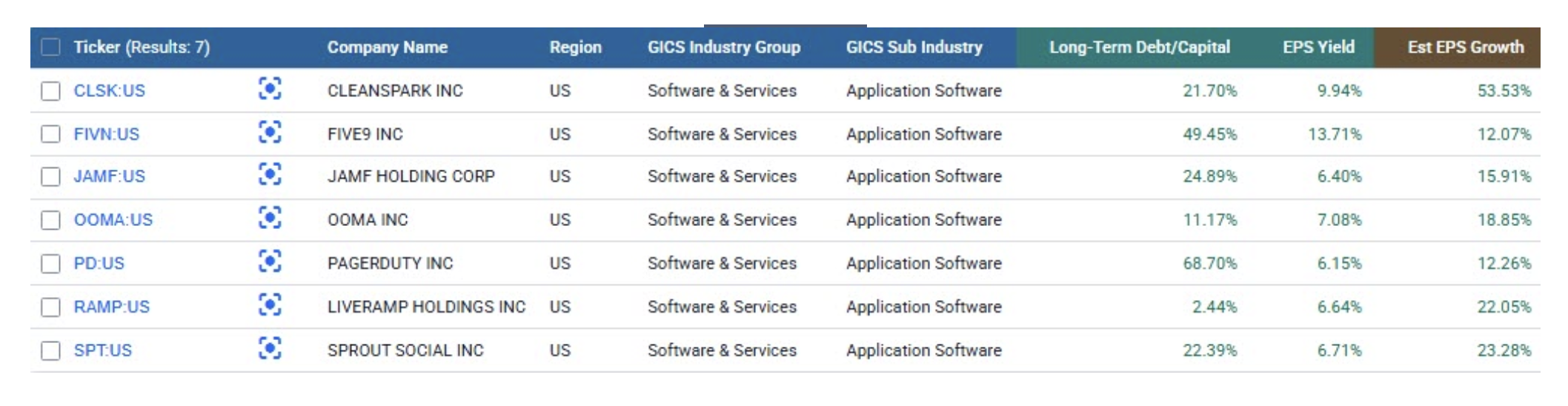Click the focus icon for FIVN:US
The height and width of the screenshot is (406, 1568).
270,133
